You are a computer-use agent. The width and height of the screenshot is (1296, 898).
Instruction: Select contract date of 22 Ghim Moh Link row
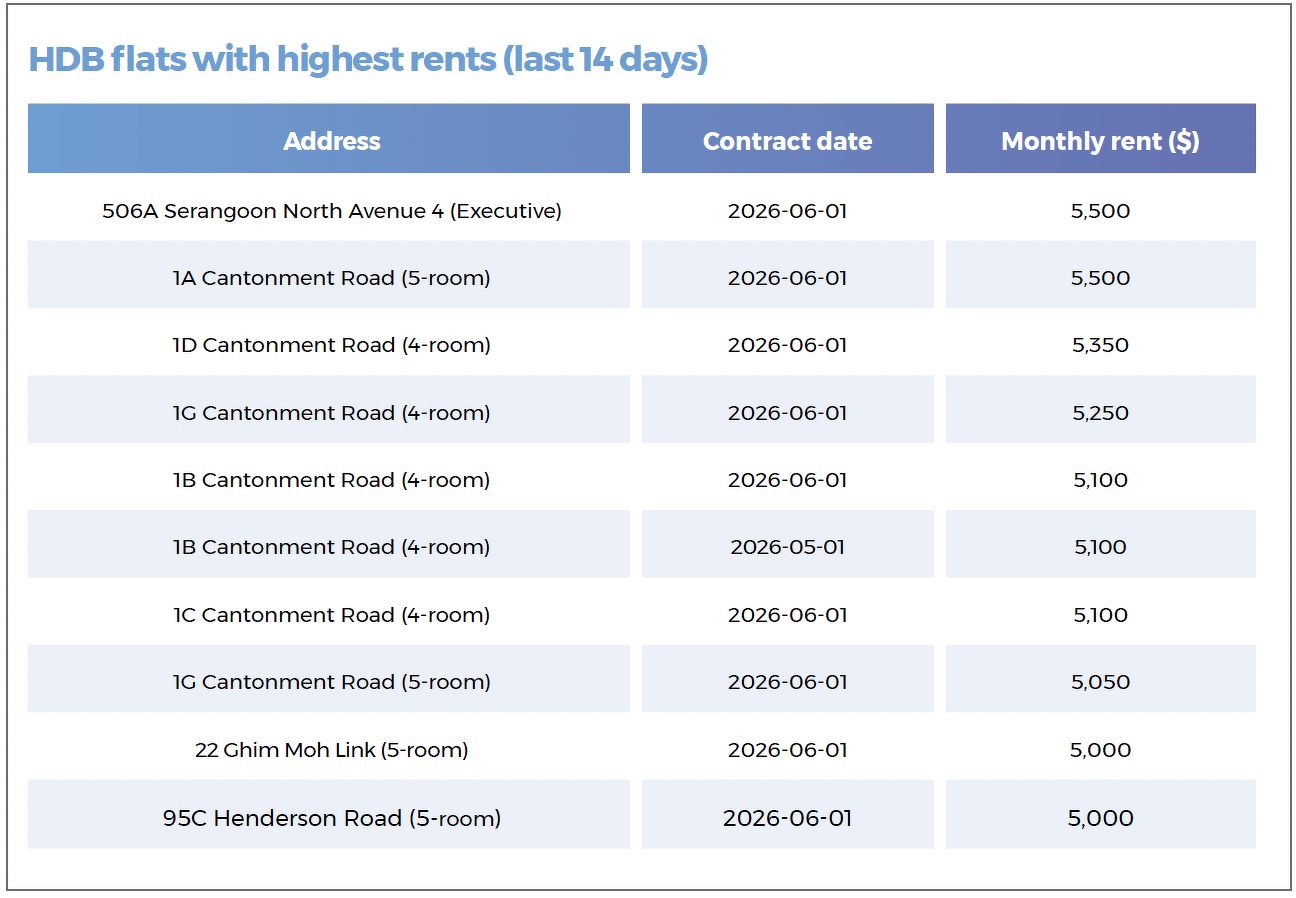(788, 750)
